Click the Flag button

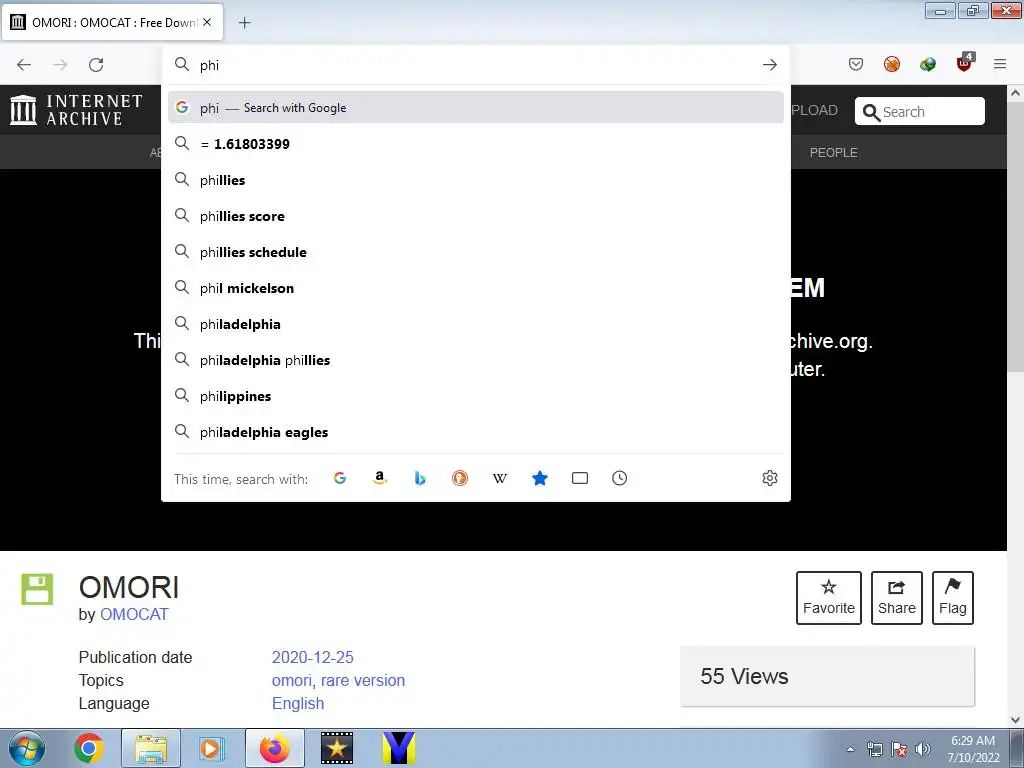[953, 598]
